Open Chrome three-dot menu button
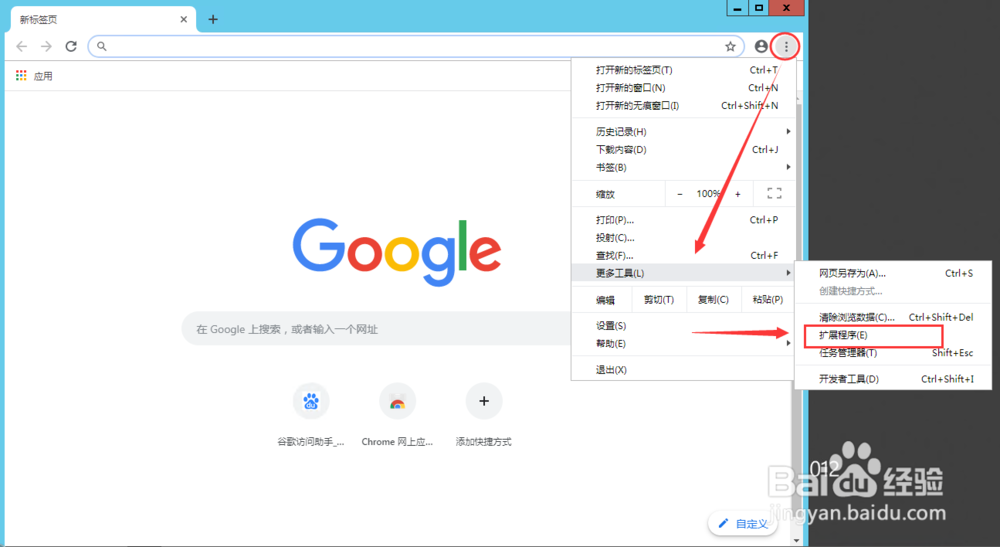This screenshot has width=1000, height=547. tap(786, 47)
